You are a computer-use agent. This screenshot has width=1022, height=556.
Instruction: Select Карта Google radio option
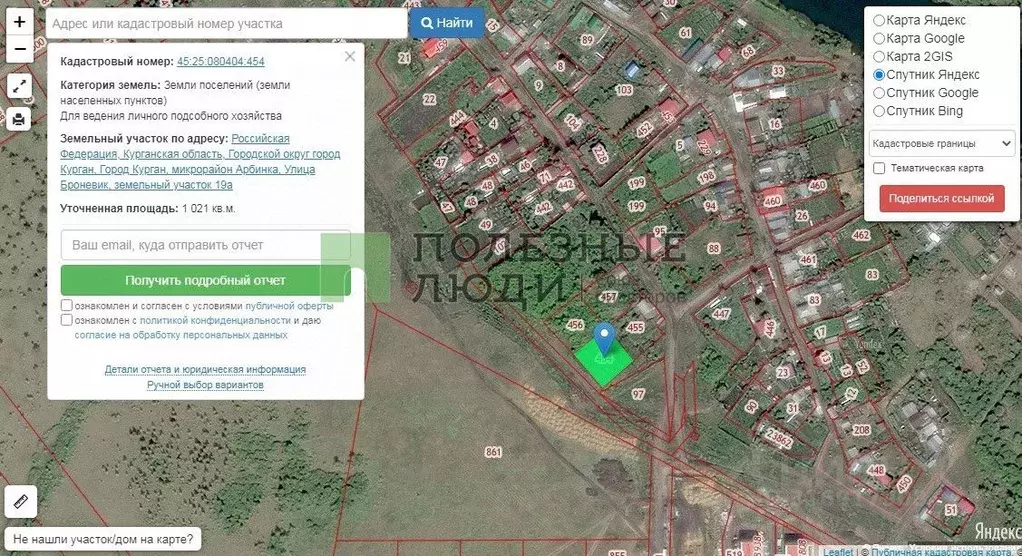pos(879,38)
